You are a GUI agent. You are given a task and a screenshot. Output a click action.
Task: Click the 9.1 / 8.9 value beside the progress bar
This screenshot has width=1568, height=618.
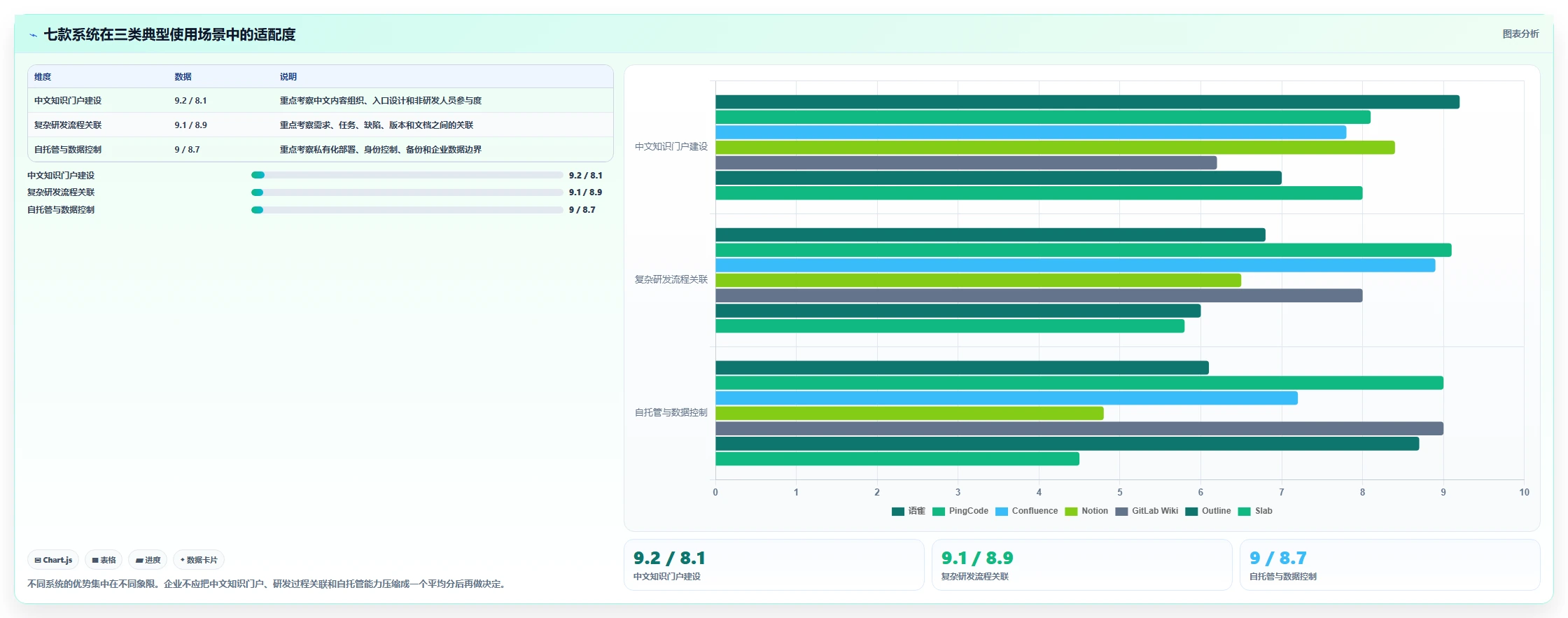(585, 192)
